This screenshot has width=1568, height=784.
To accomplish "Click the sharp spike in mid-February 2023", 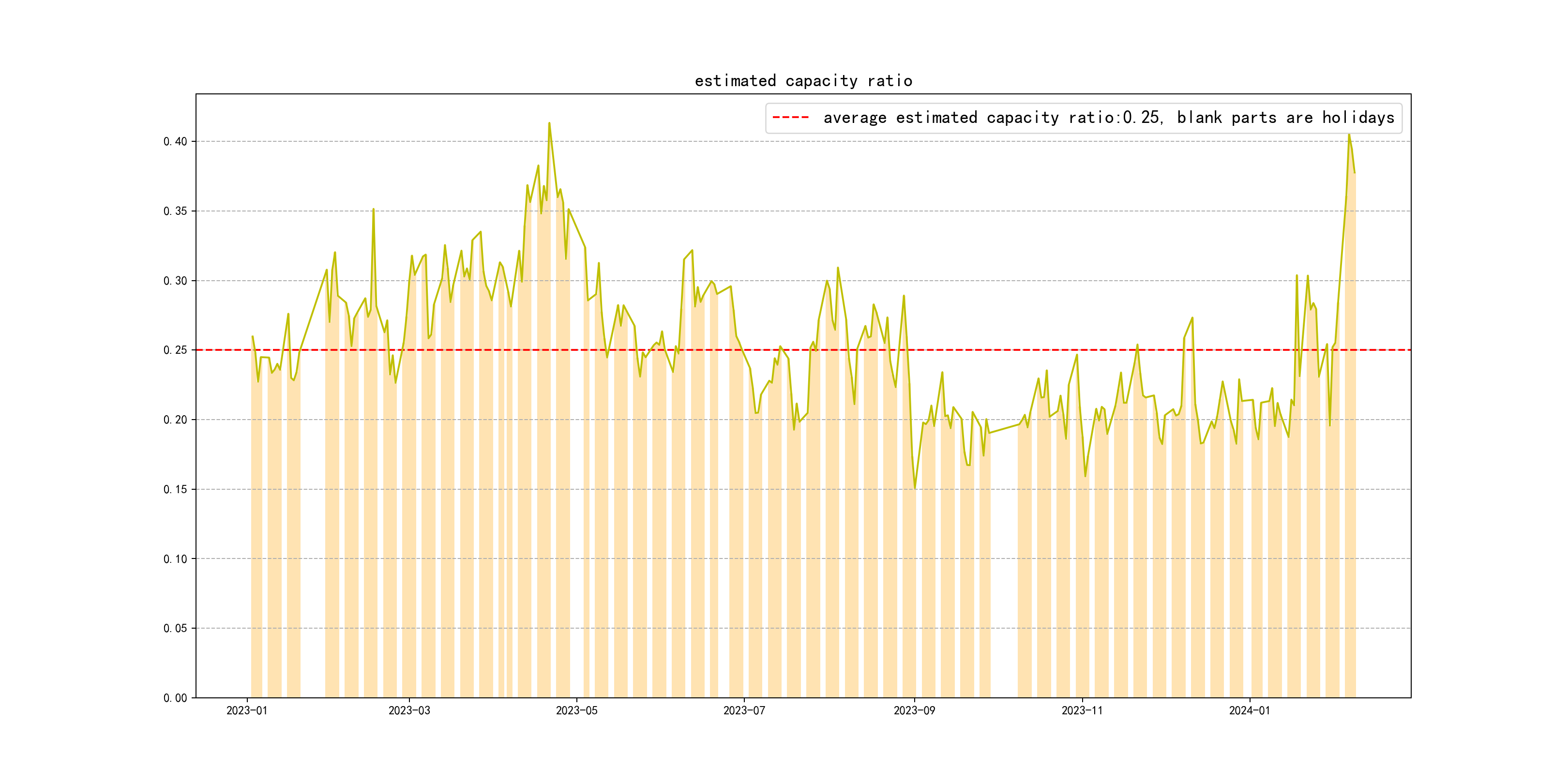I will [373, 210].
